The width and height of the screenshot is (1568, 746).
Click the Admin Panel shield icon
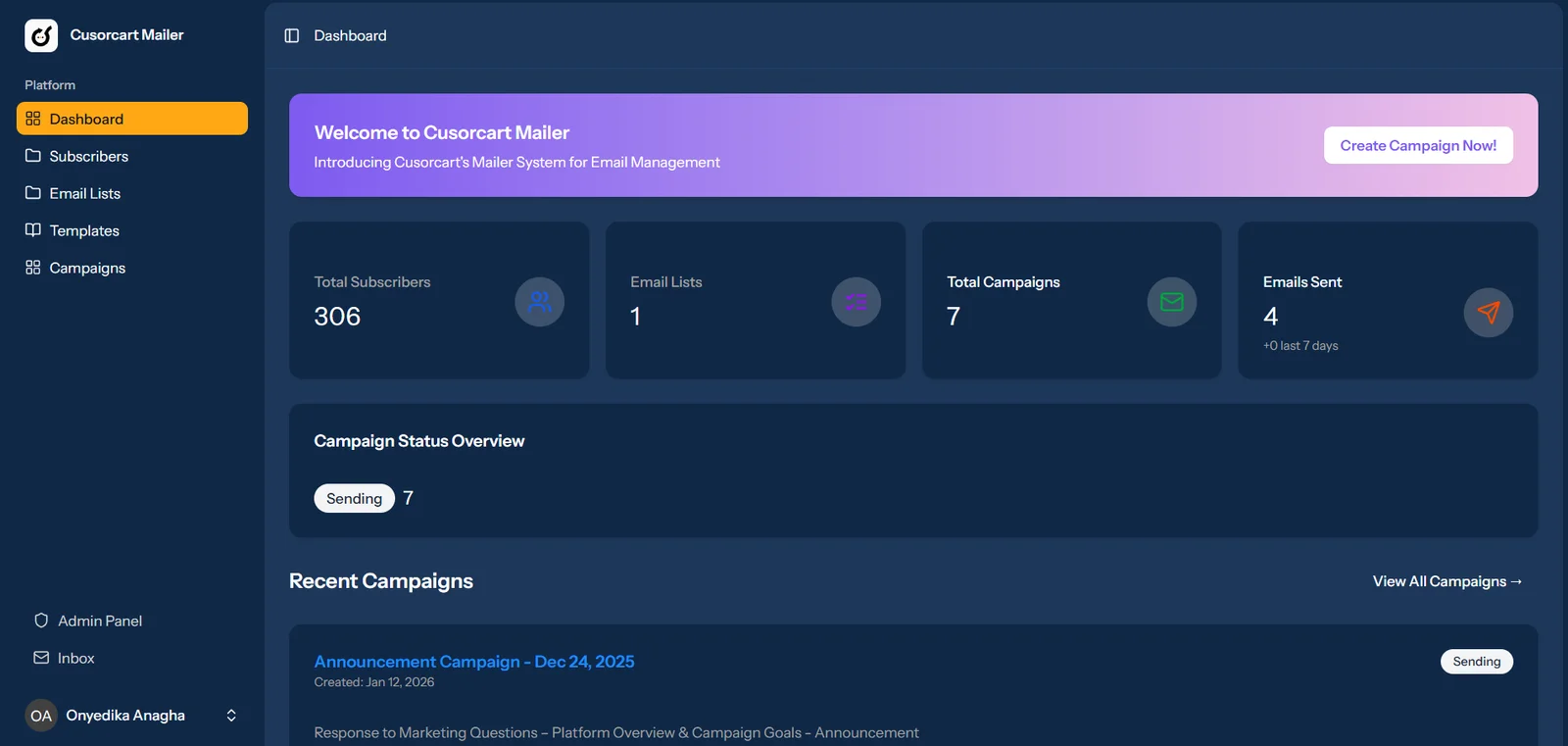pos(41,621)
